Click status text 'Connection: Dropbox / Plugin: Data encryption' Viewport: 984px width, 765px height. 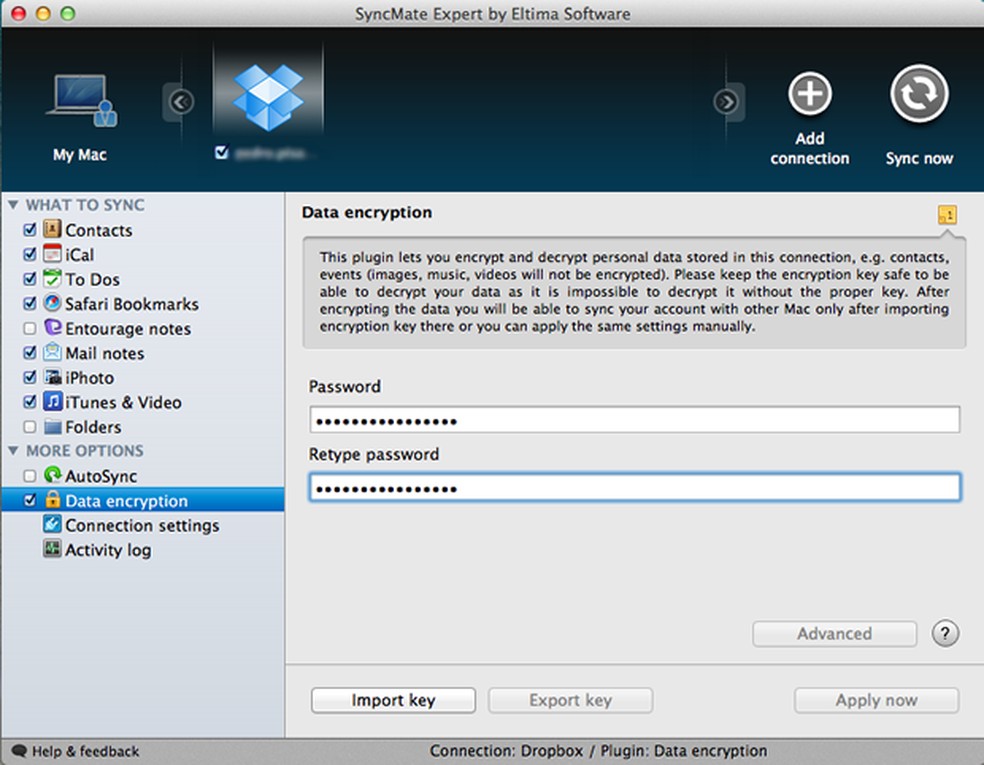(598, 751)
